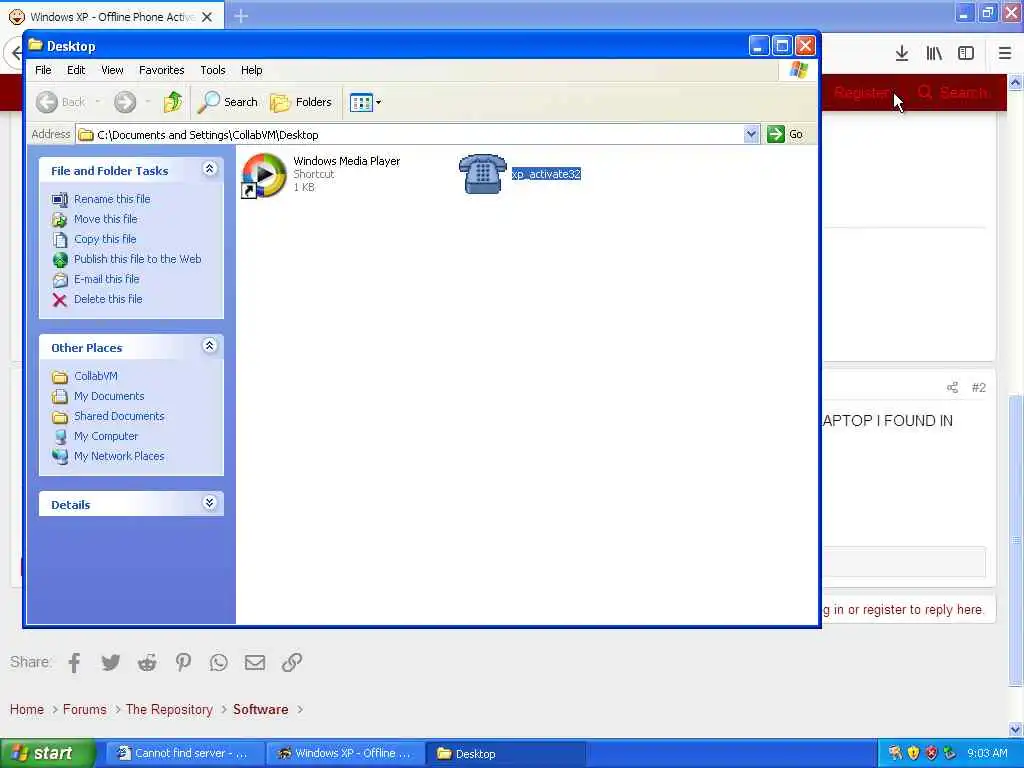Click the Go button next to address
This screenshot has width=1024, height=768.
click(785, 135)
